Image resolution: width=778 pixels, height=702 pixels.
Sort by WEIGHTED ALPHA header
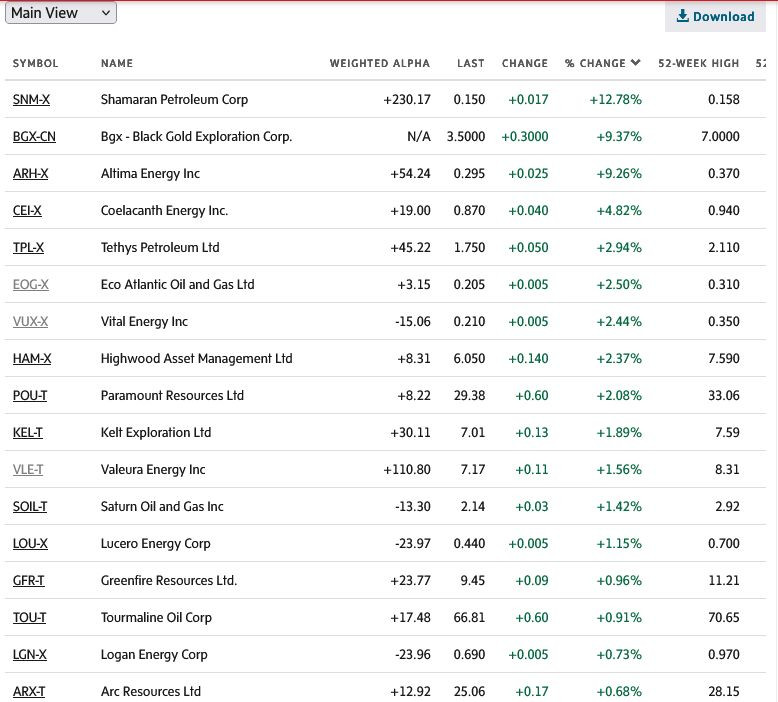coord(380,63)
